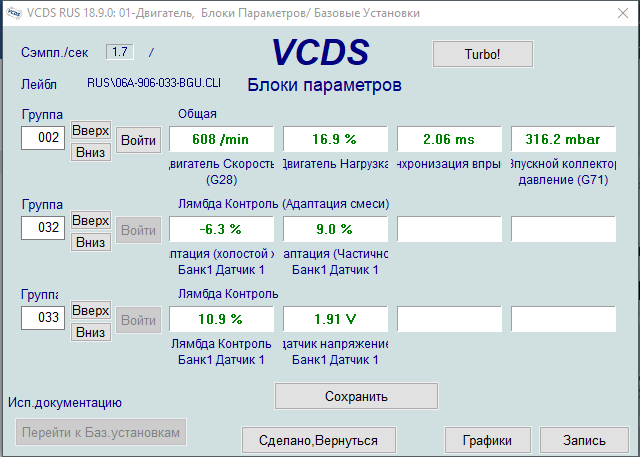Click the group 032 number field

point(43,228)
